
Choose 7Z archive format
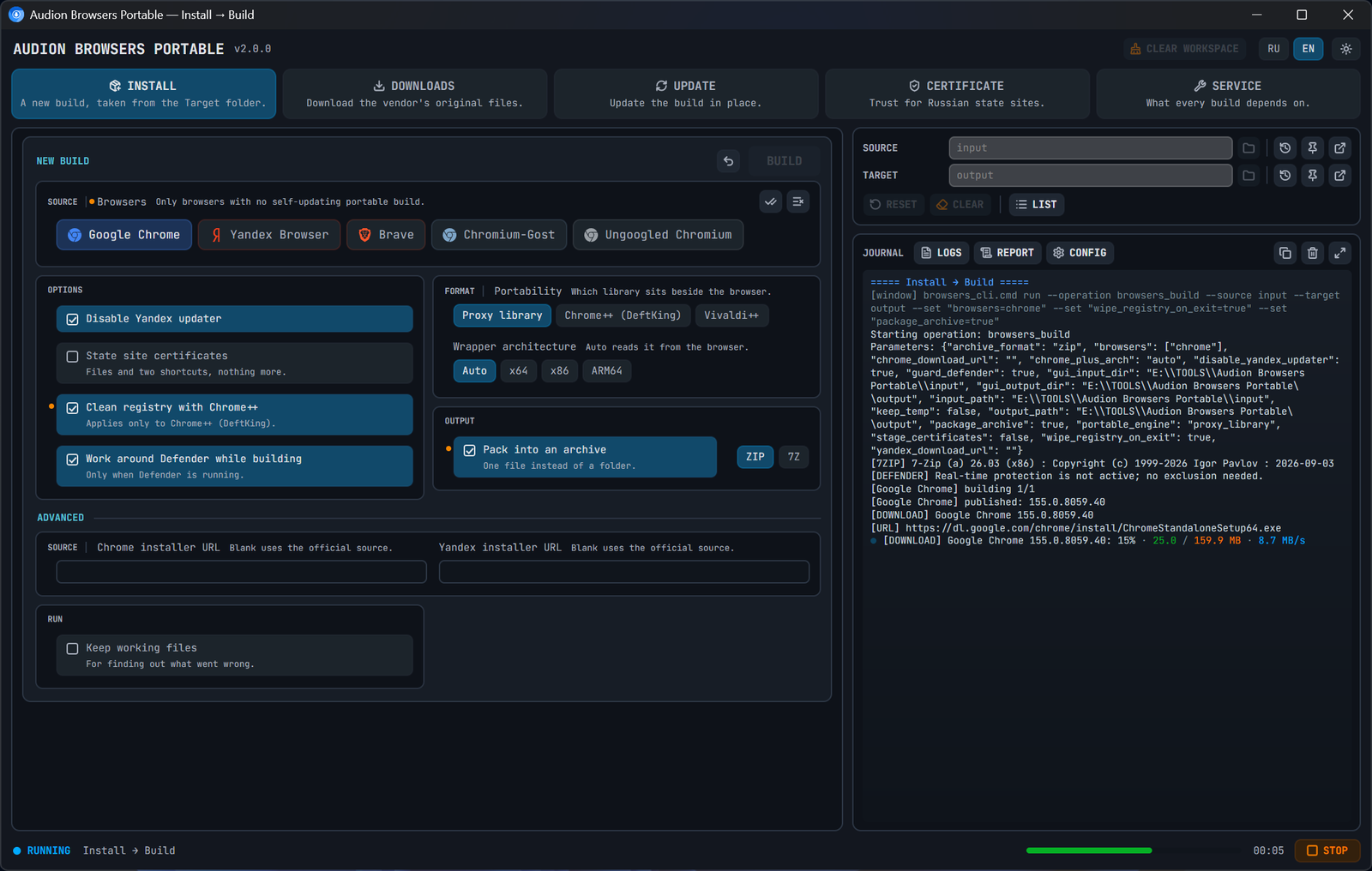coord(794,457)
